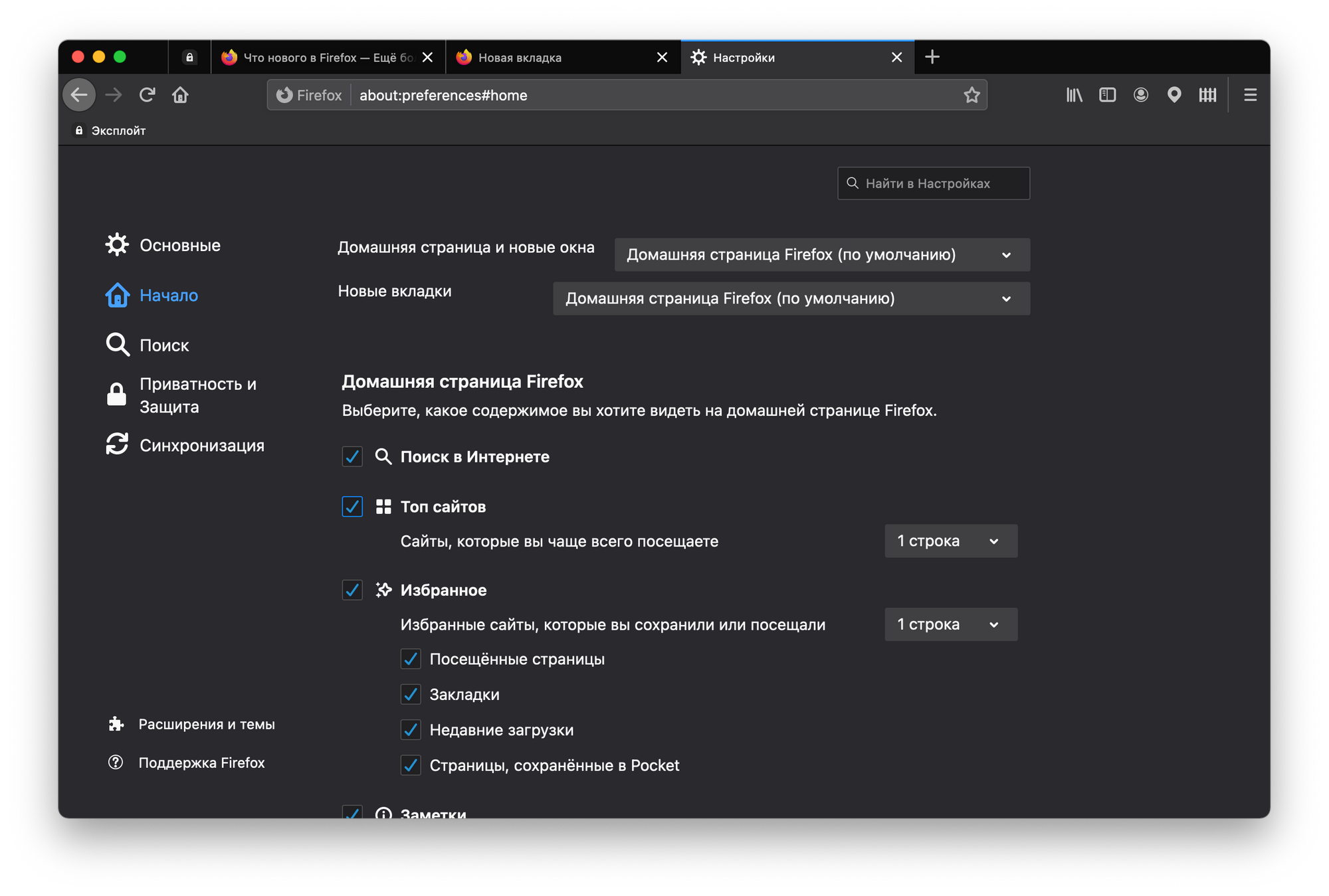
Task: Open Приватность и Защита settings section
Action: [x=197, y=395]
